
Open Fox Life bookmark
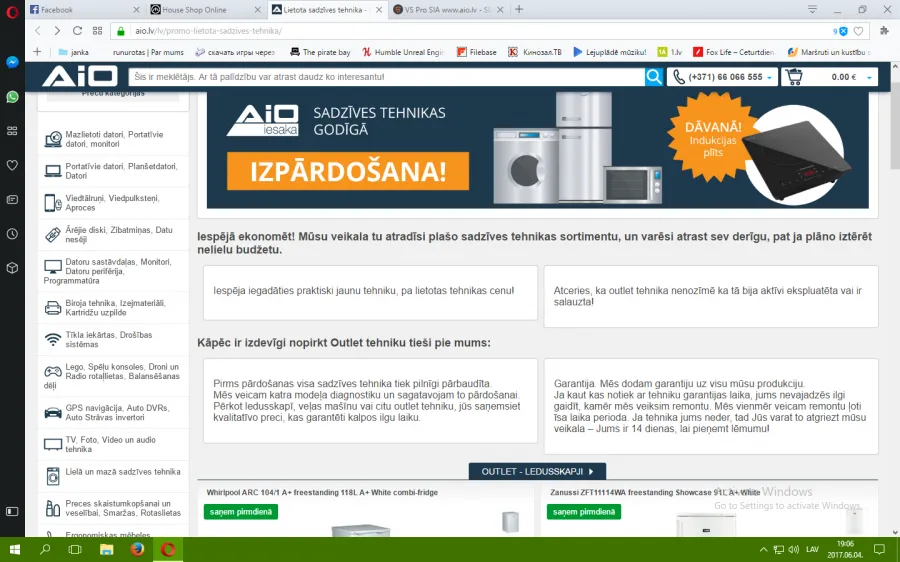[734, 52]
